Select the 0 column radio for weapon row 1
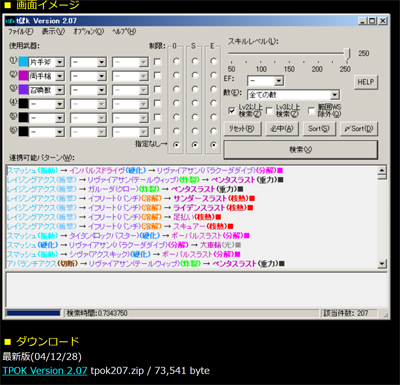 pyautogui.click(x=176, y=61)
